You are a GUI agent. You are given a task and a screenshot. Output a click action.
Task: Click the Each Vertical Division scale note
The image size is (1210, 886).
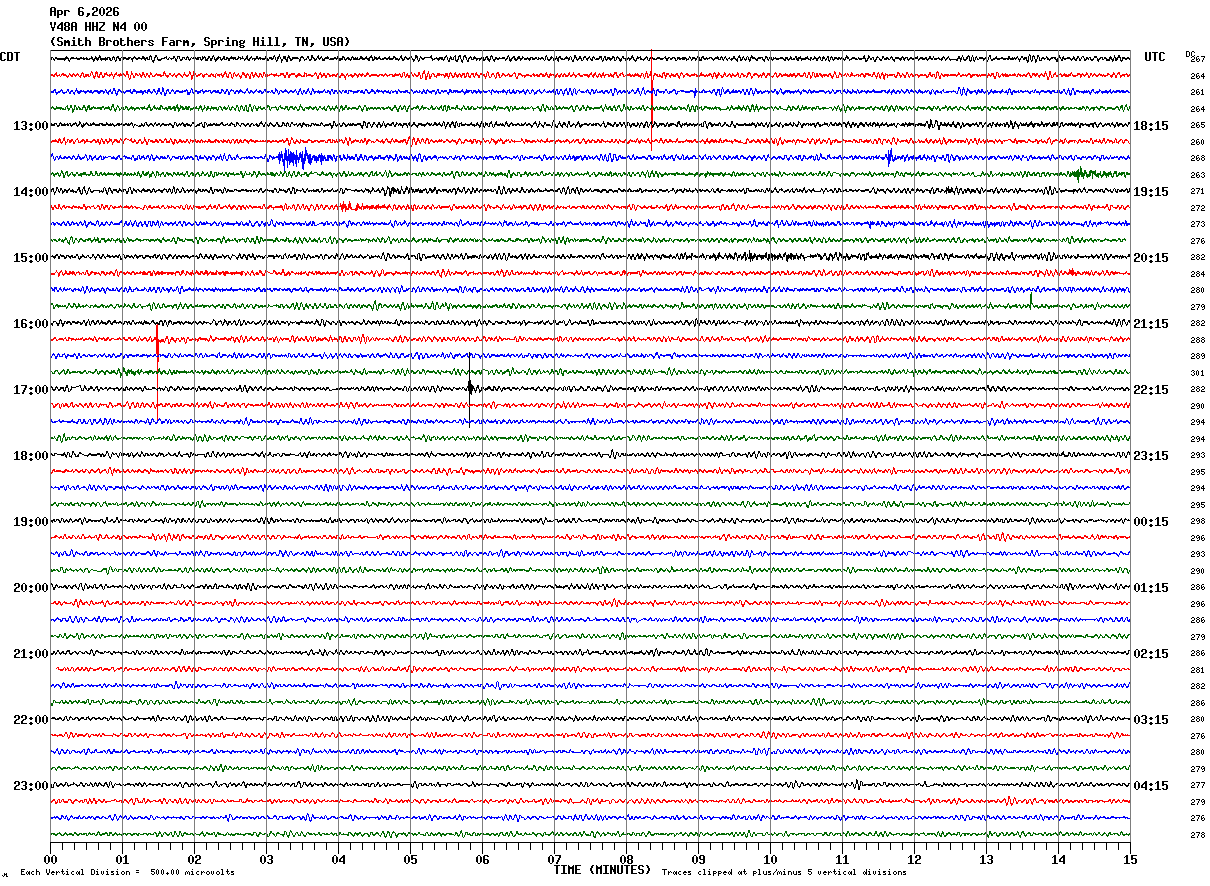pos(127,873)
